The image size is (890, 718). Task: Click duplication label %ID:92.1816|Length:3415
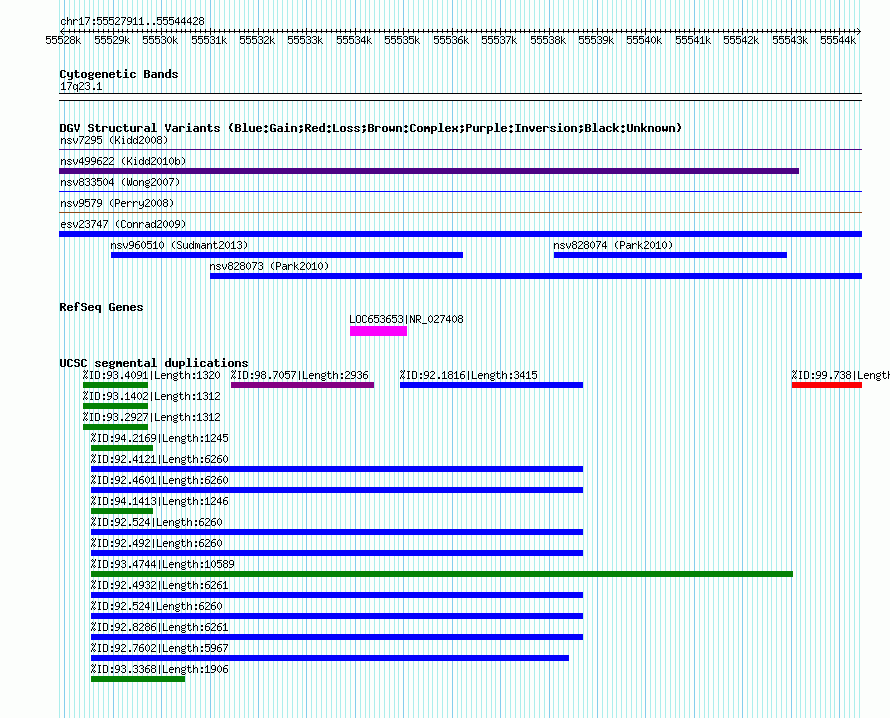468,375
